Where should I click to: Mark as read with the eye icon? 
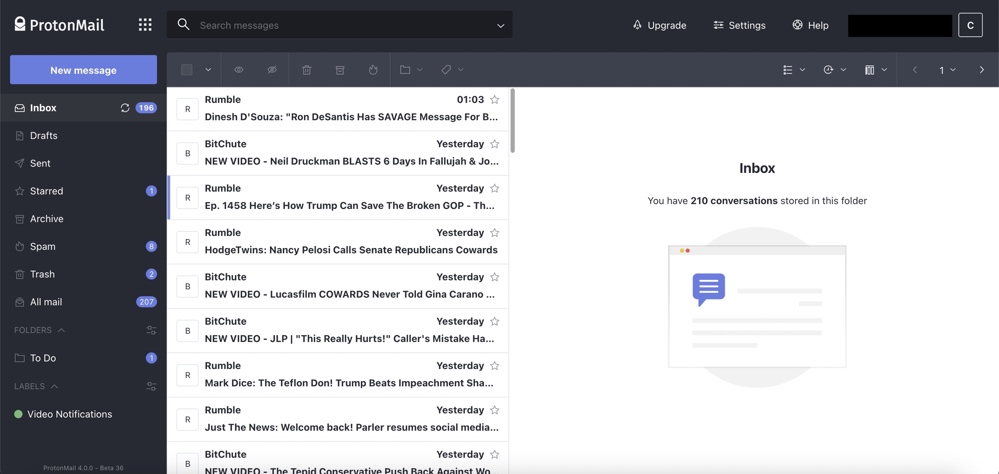239,70
